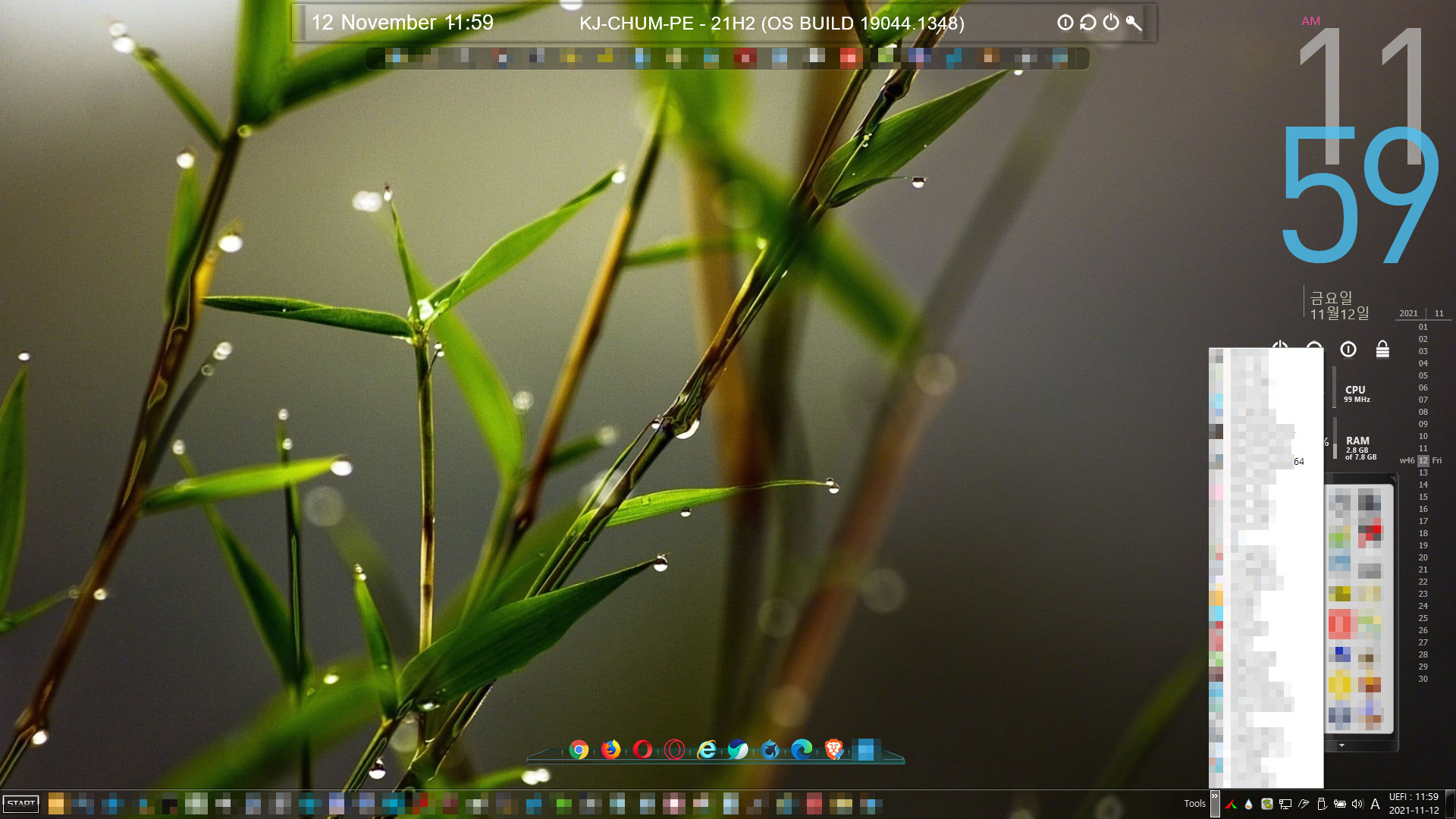
Task: Click the circled power icon beside the padlock
Action: point(1348,349)
